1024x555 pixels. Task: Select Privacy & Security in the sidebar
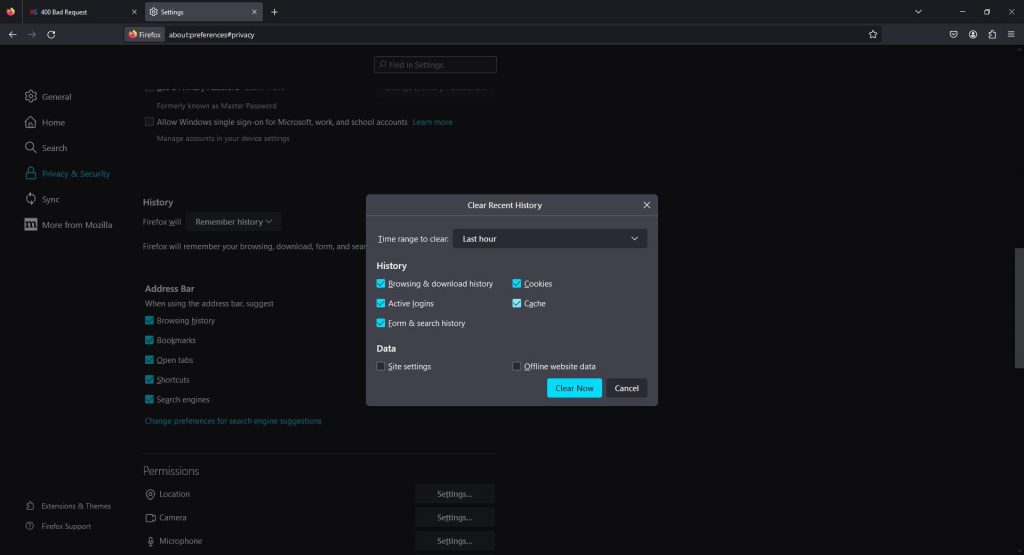(75, 174)
